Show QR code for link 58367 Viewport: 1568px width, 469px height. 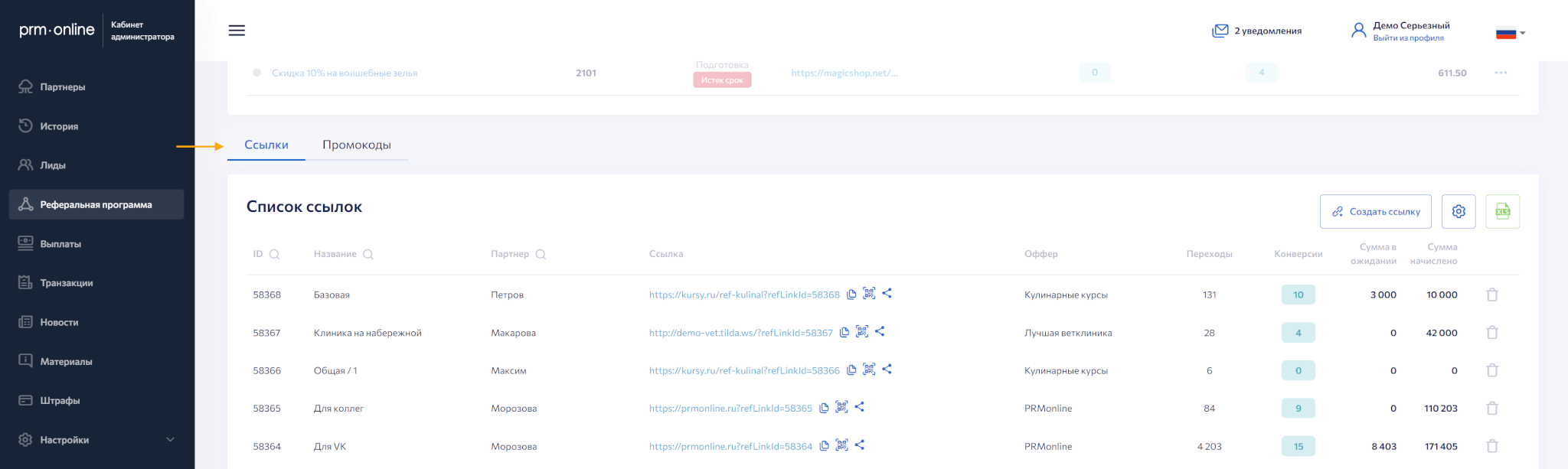862,331
